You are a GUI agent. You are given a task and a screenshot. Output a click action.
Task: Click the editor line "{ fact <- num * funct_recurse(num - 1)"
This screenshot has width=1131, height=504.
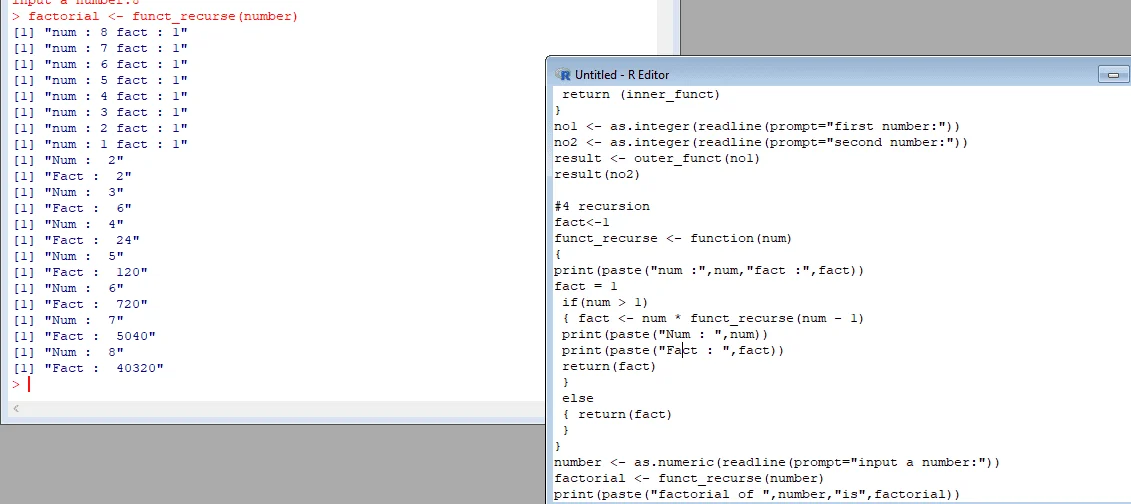coord(713,318)
